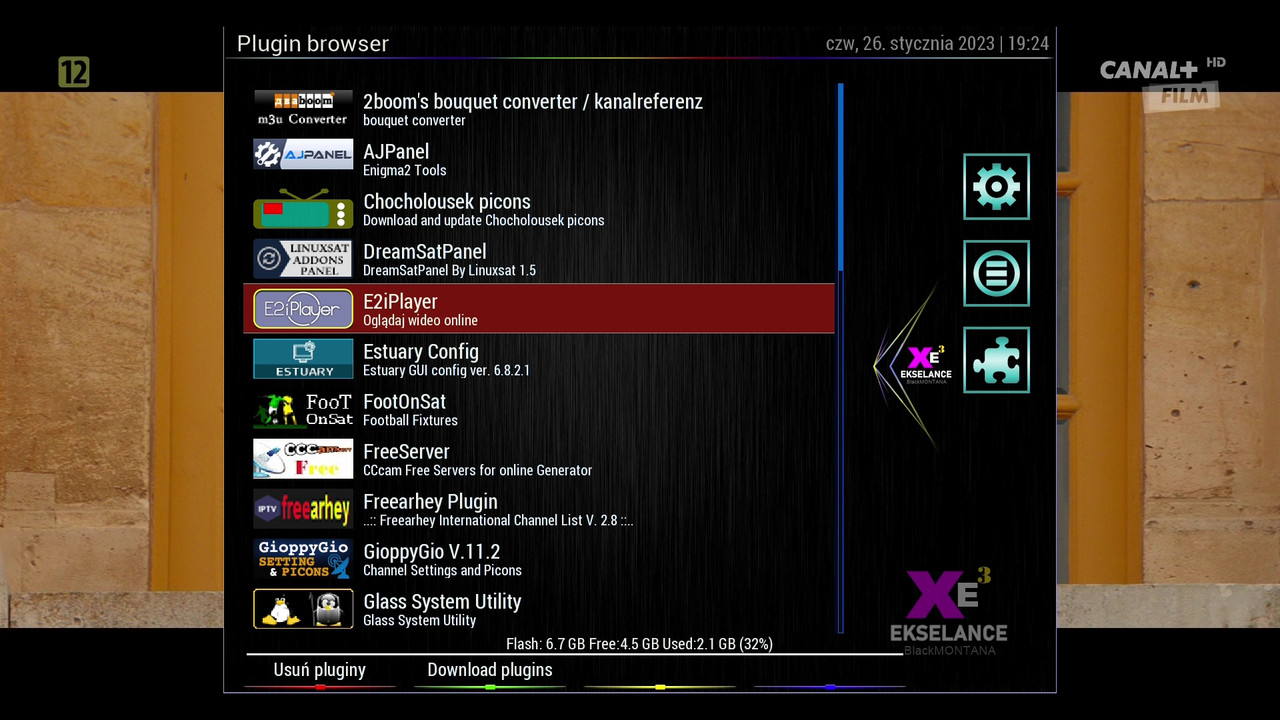The image size is (1280, 720).
Task: Open the FootOnSat plugin icon
Action: click(303, 409)
